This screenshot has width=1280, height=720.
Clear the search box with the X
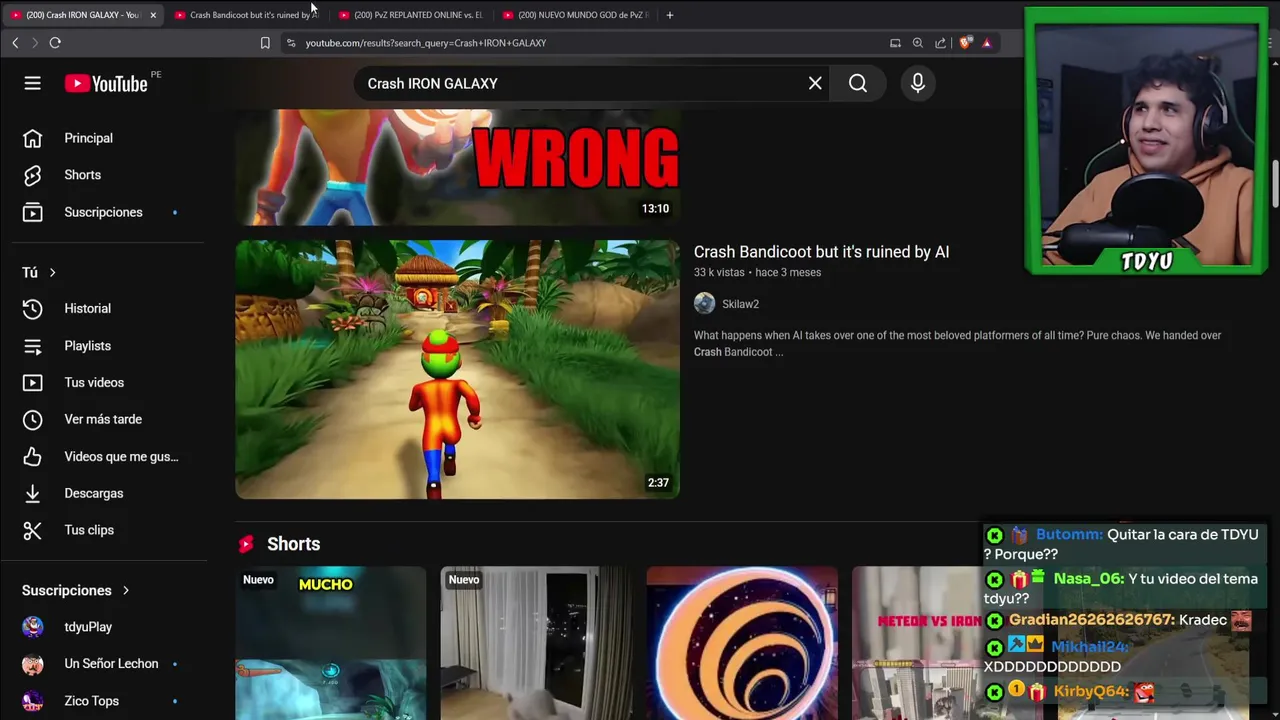[815, 84]
